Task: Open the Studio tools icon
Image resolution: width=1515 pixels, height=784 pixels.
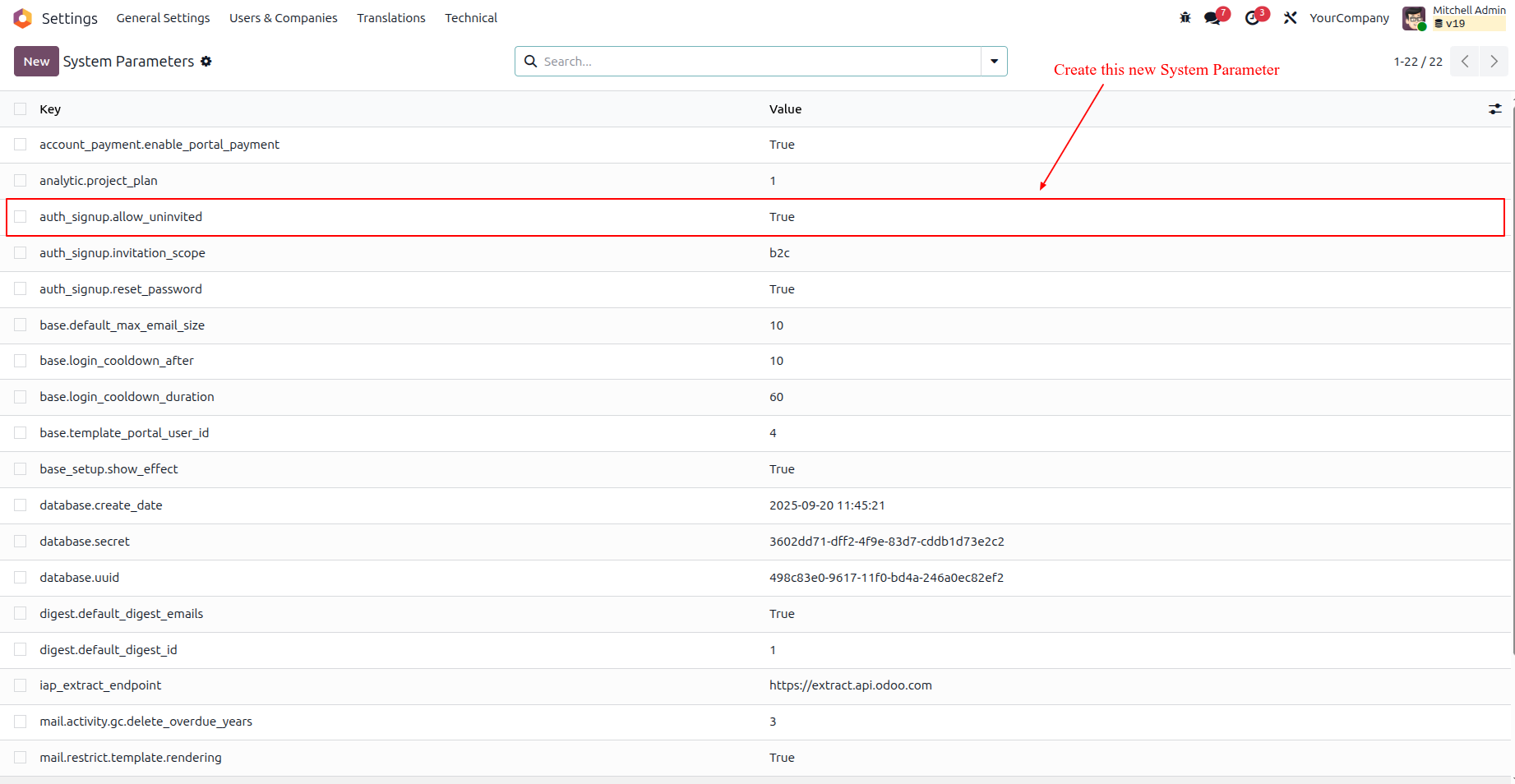Action: 1290,18
